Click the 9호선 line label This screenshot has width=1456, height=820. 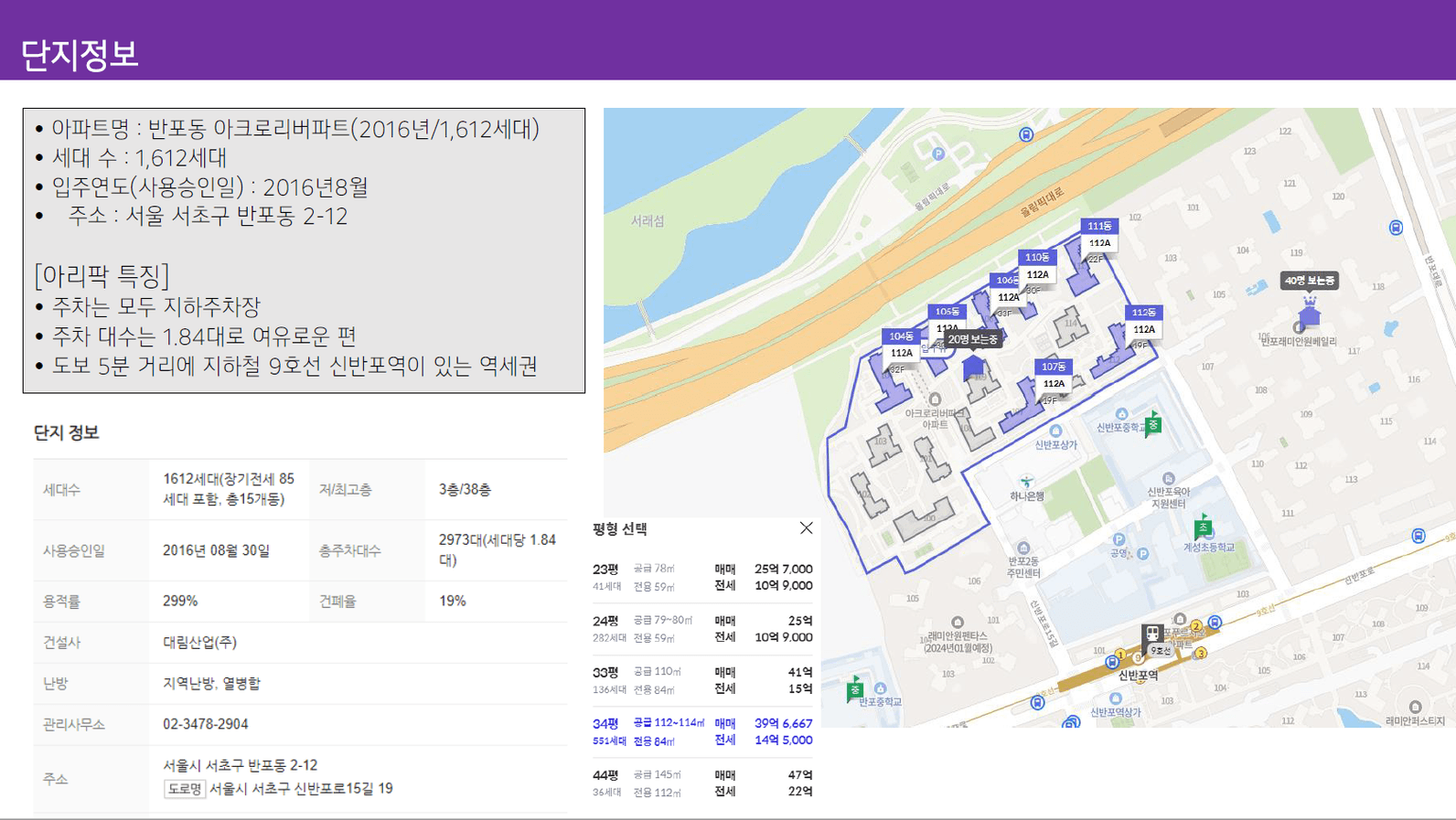1162,651
